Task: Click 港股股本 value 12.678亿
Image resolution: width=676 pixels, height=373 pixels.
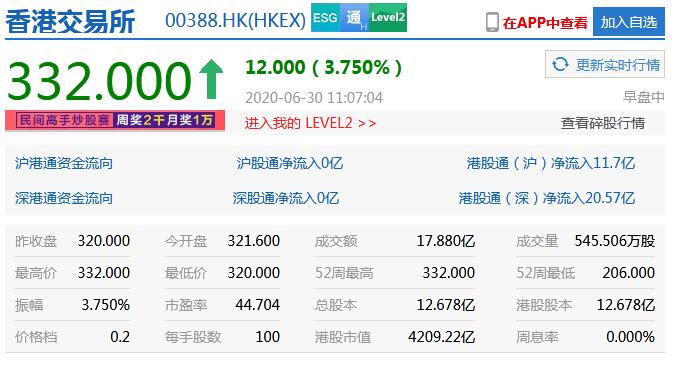Action: [x=626, y=305]
